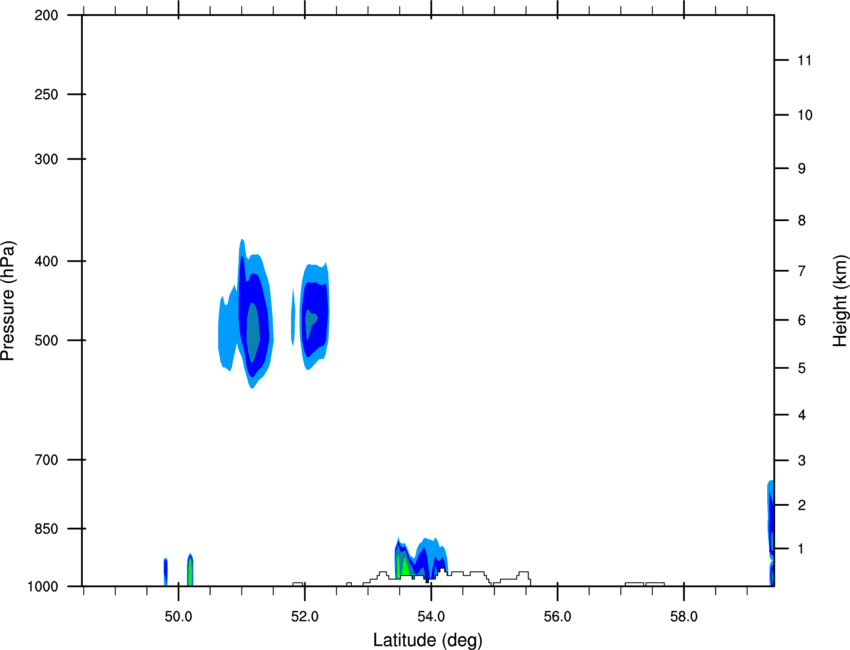The height and width of the screenshot is (650, 850).
Task: Click latitude tick label 50.0
Action: pos(178,617)
